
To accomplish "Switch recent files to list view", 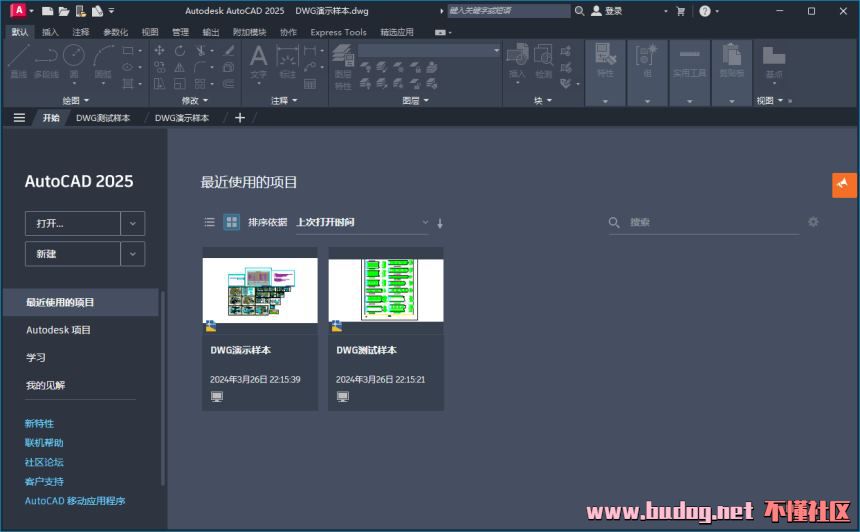I will click(x=209, y=222).
